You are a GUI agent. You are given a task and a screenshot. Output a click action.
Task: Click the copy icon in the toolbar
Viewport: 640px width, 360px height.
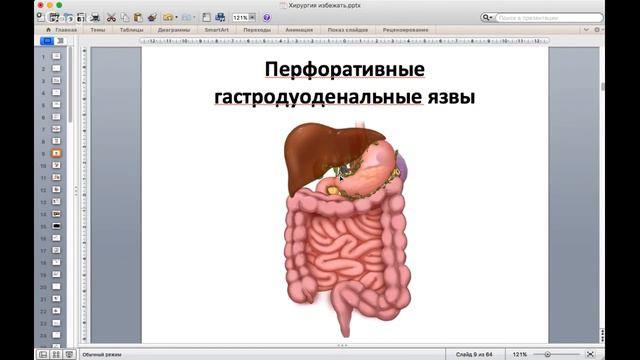click(125, 18)
